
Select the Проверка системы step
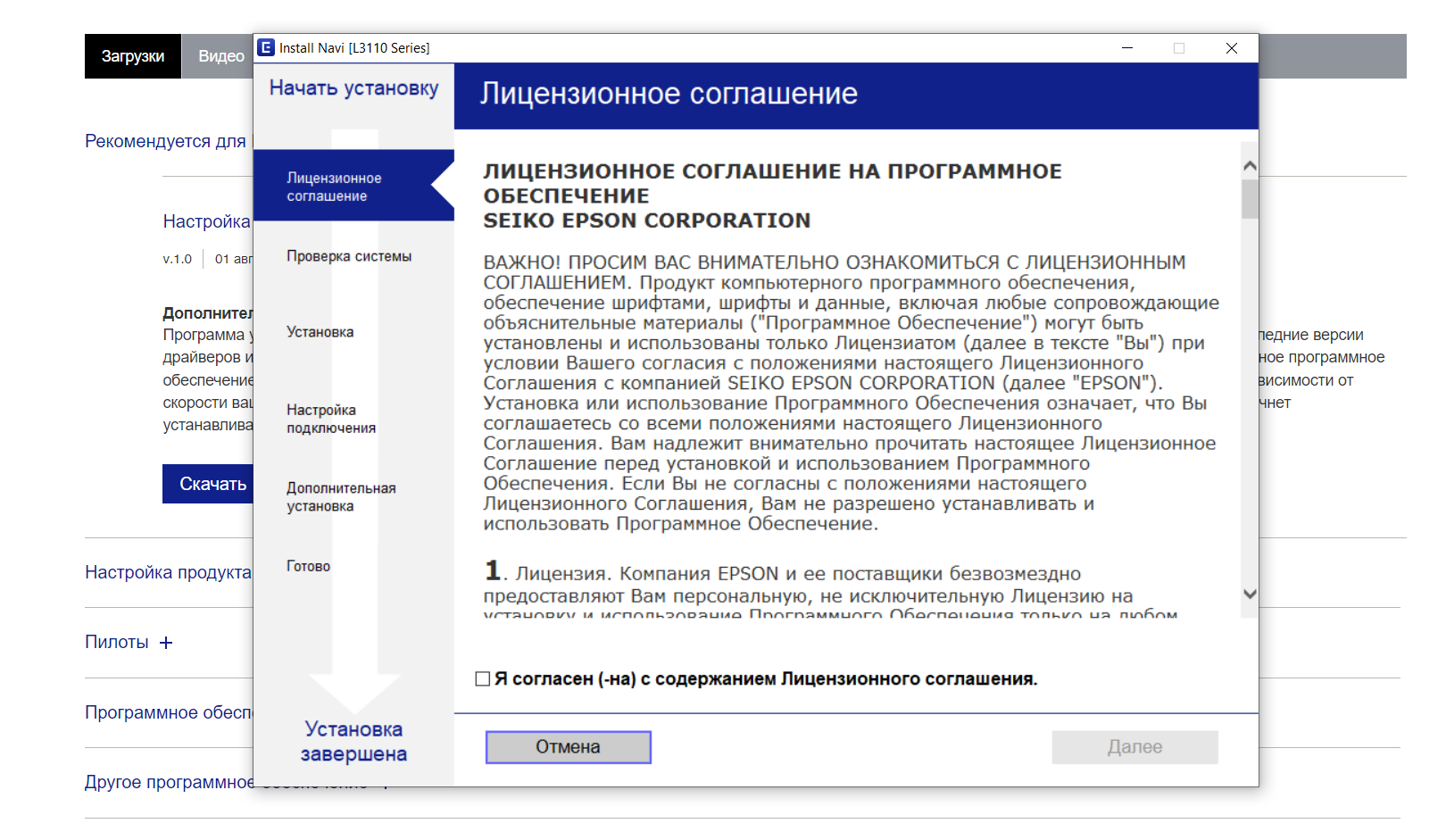pyautogui.click(x=349, y=256)
